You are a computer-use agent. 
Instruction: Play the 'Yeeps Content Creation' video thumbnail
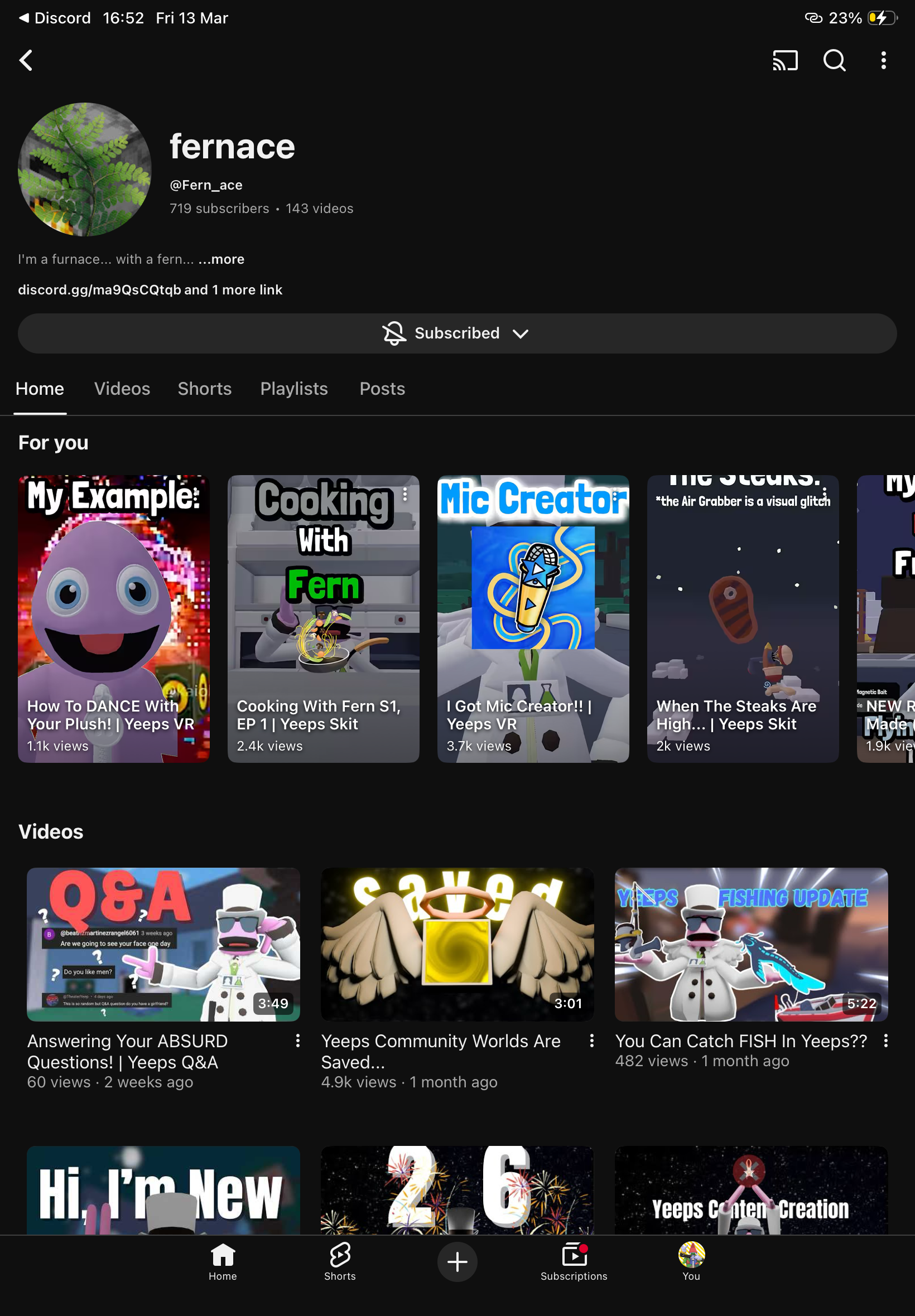[x=752, y=1190]
